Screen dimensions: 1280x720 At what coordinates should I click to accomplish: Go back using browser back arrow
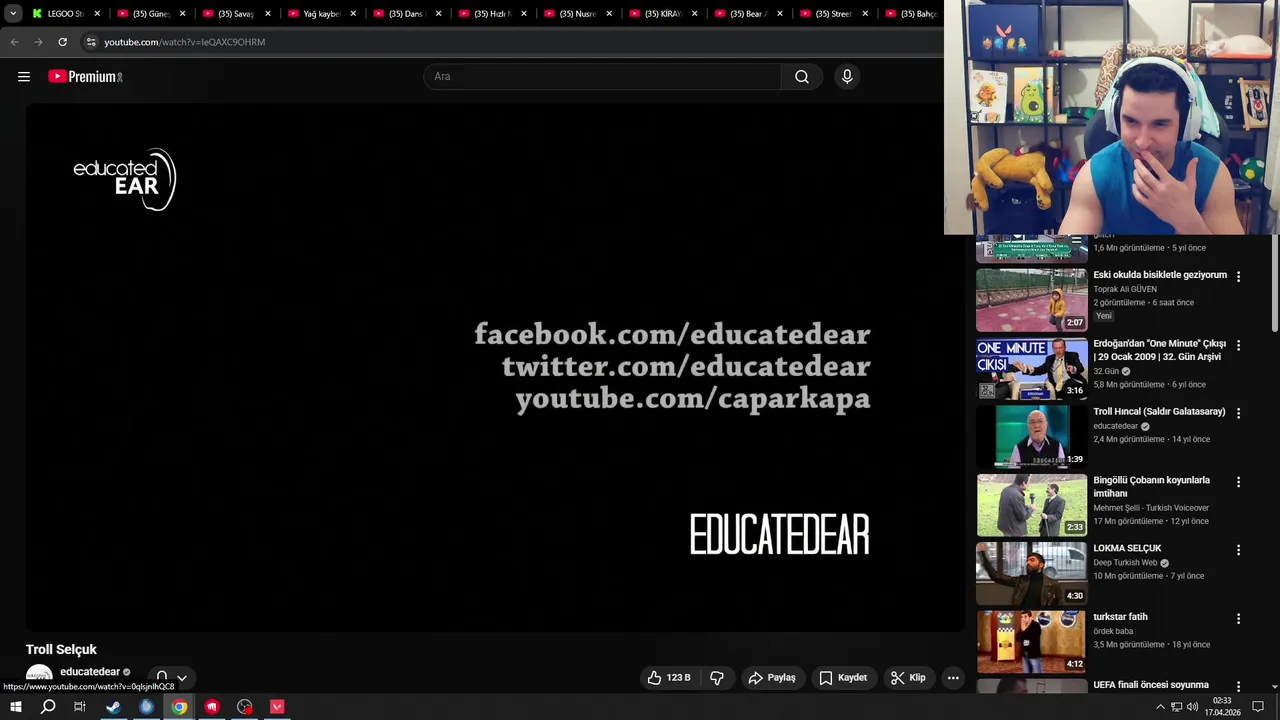pyautogui.click(x=14, y=42)
